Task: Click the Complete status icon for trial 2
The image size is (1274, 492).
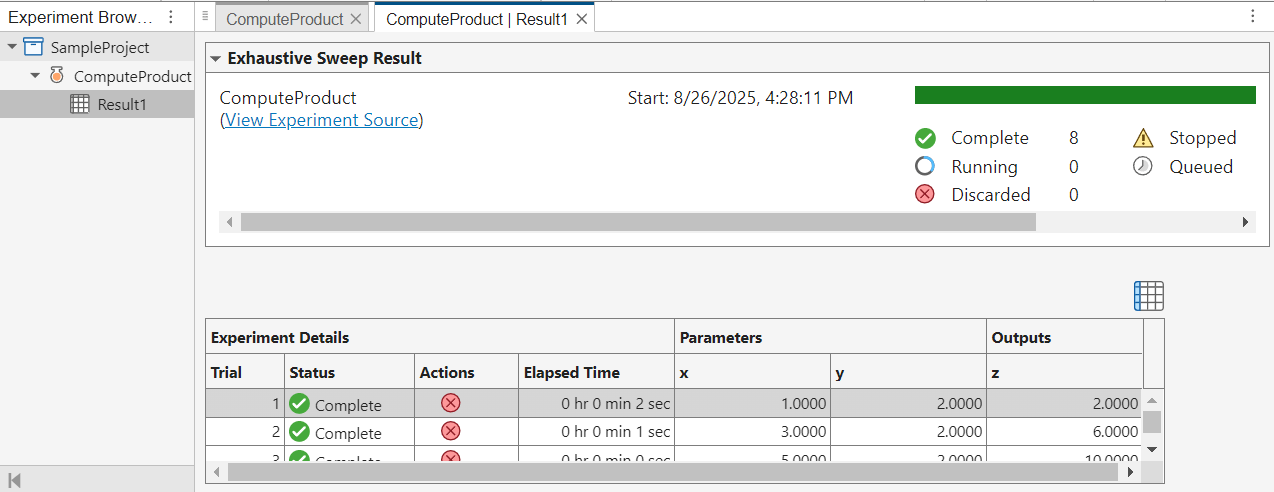Action: (x=299, y=431)
